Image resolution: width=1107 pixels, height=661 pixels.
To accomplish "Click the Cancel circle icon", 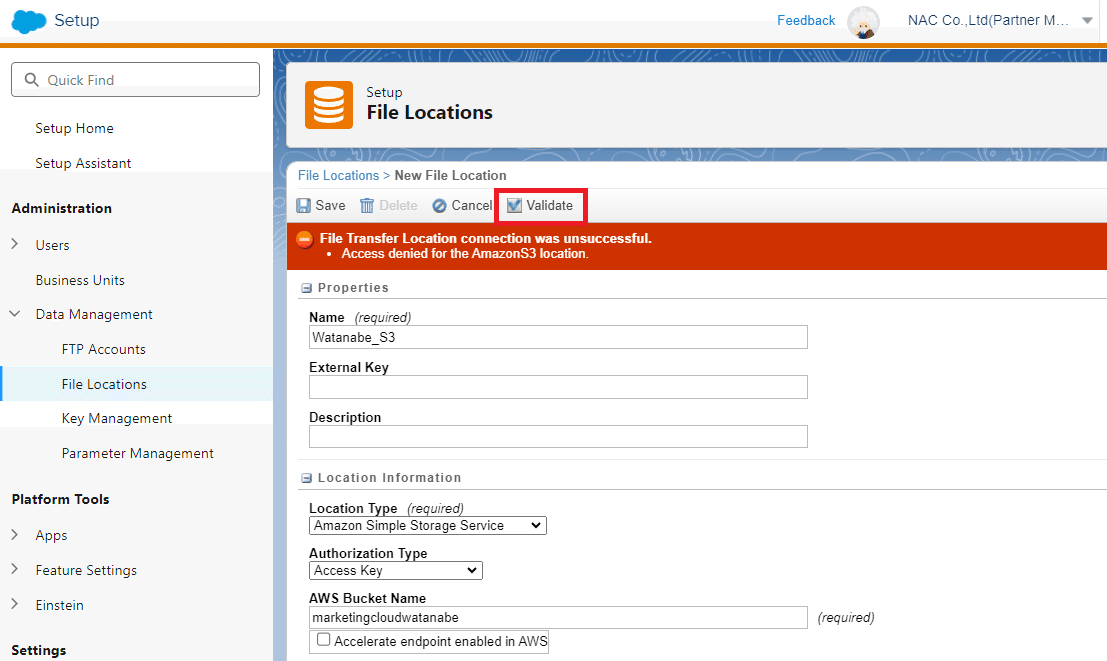I will point(439,206).
